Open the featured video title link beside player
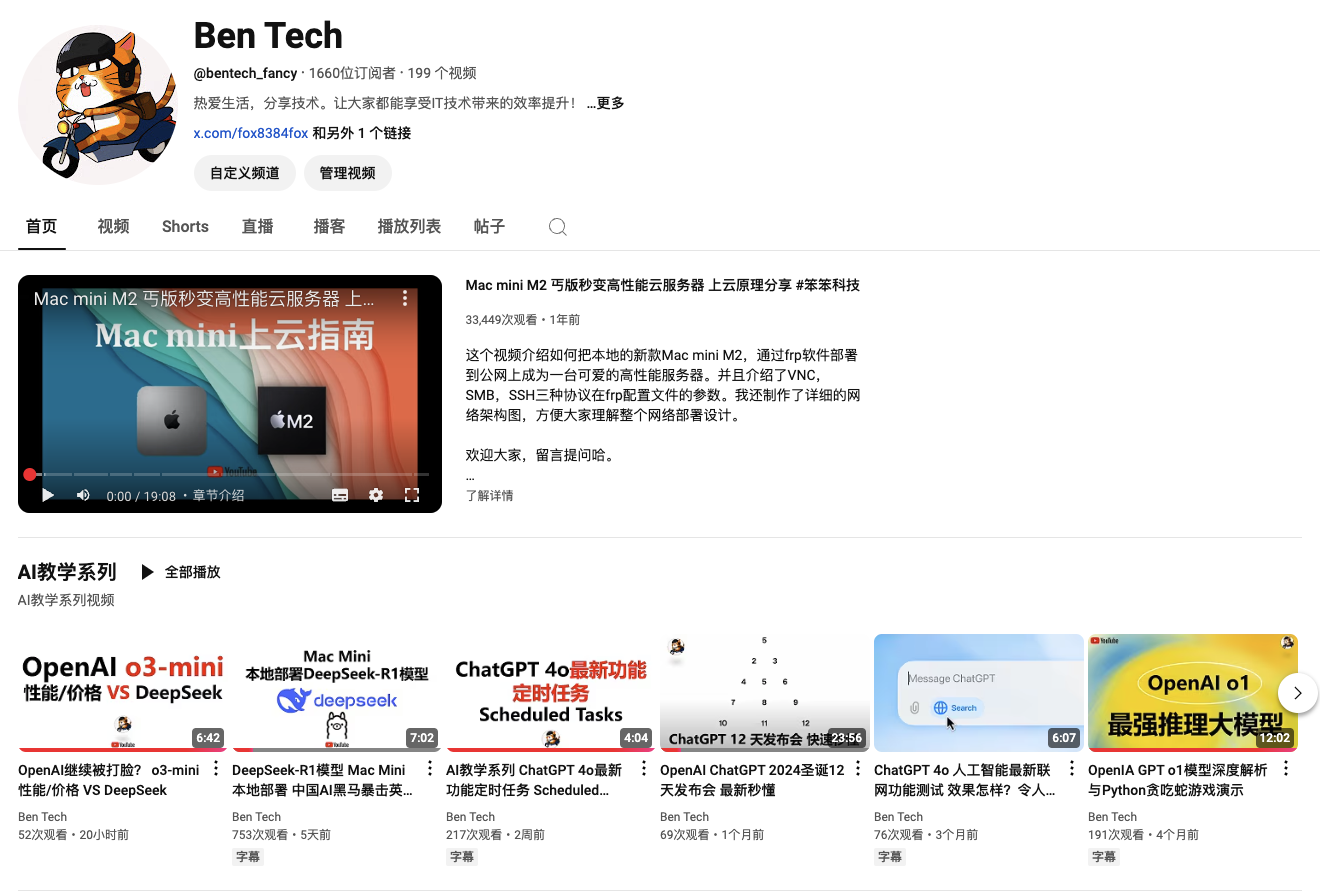The height and width of the screenshot is (894, 1320). [x=663, y=285]
